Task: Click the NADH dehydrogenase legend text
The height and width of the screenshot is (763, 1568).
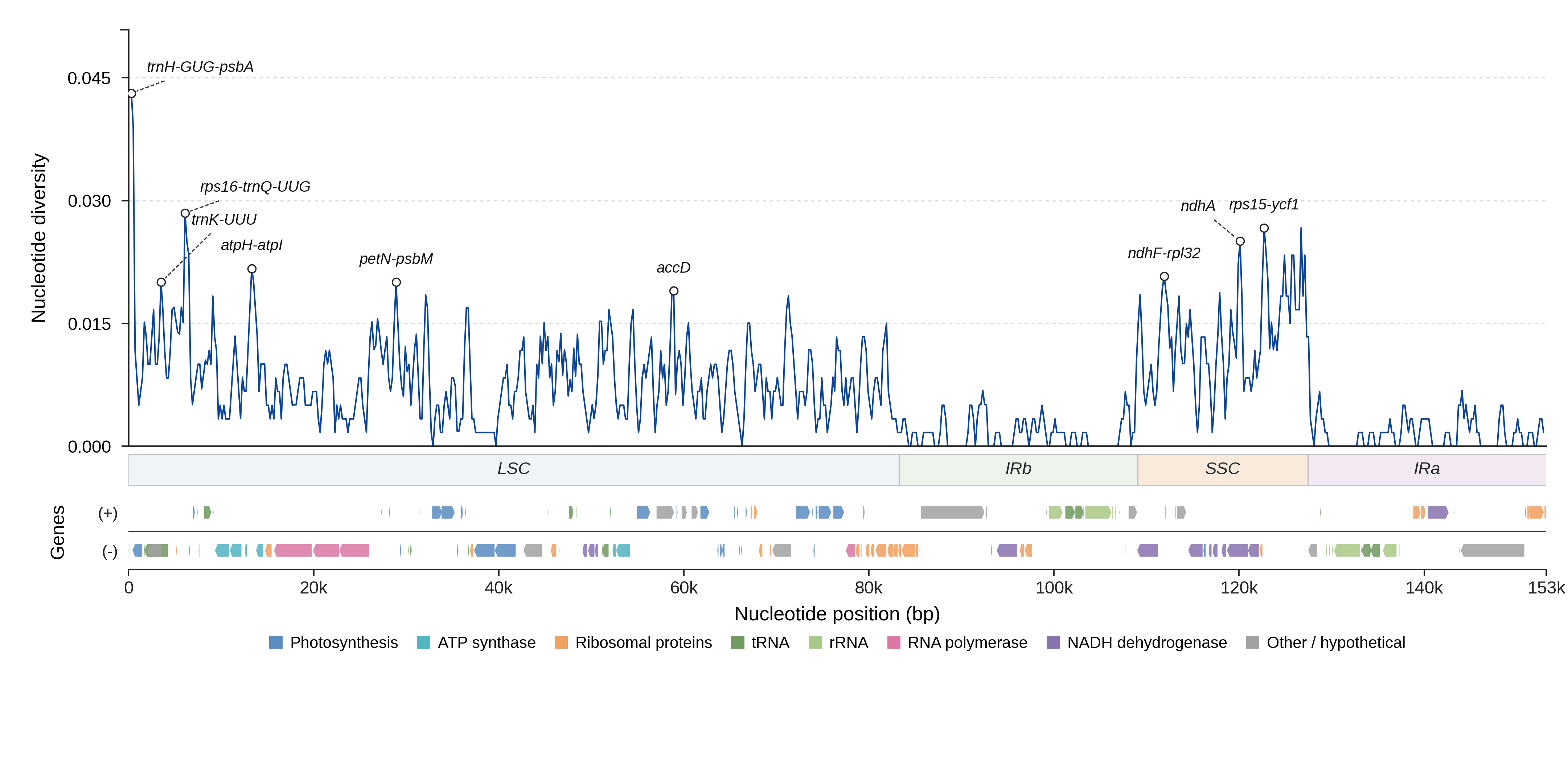Action: pyautogui.click(x=1147, y=642)
